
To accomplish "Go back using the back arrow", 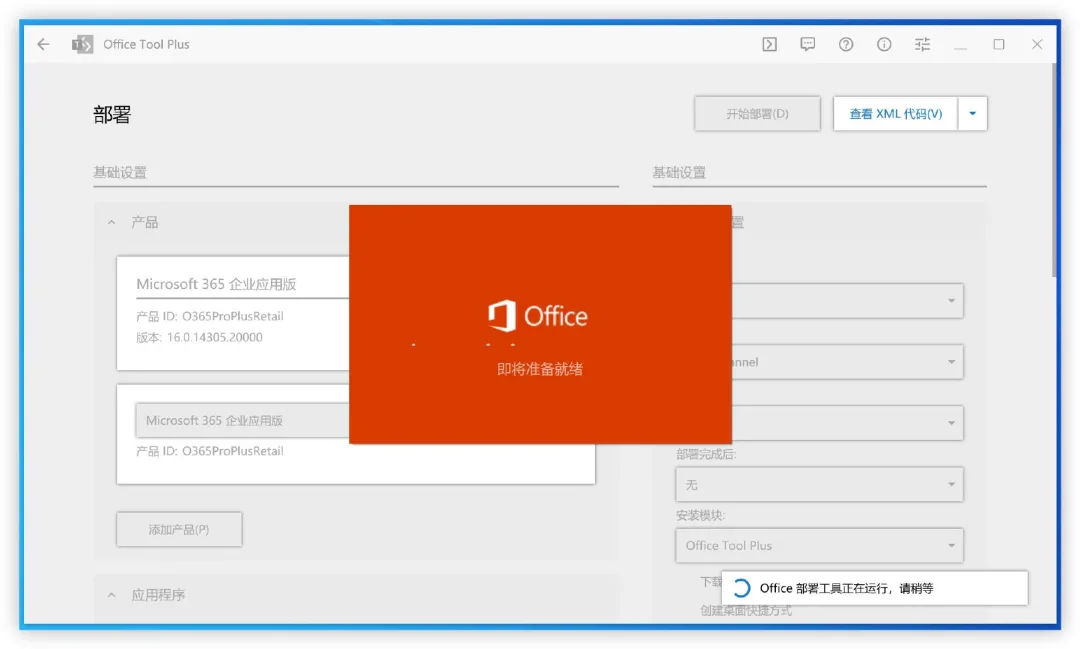I will tap(43, 44).
